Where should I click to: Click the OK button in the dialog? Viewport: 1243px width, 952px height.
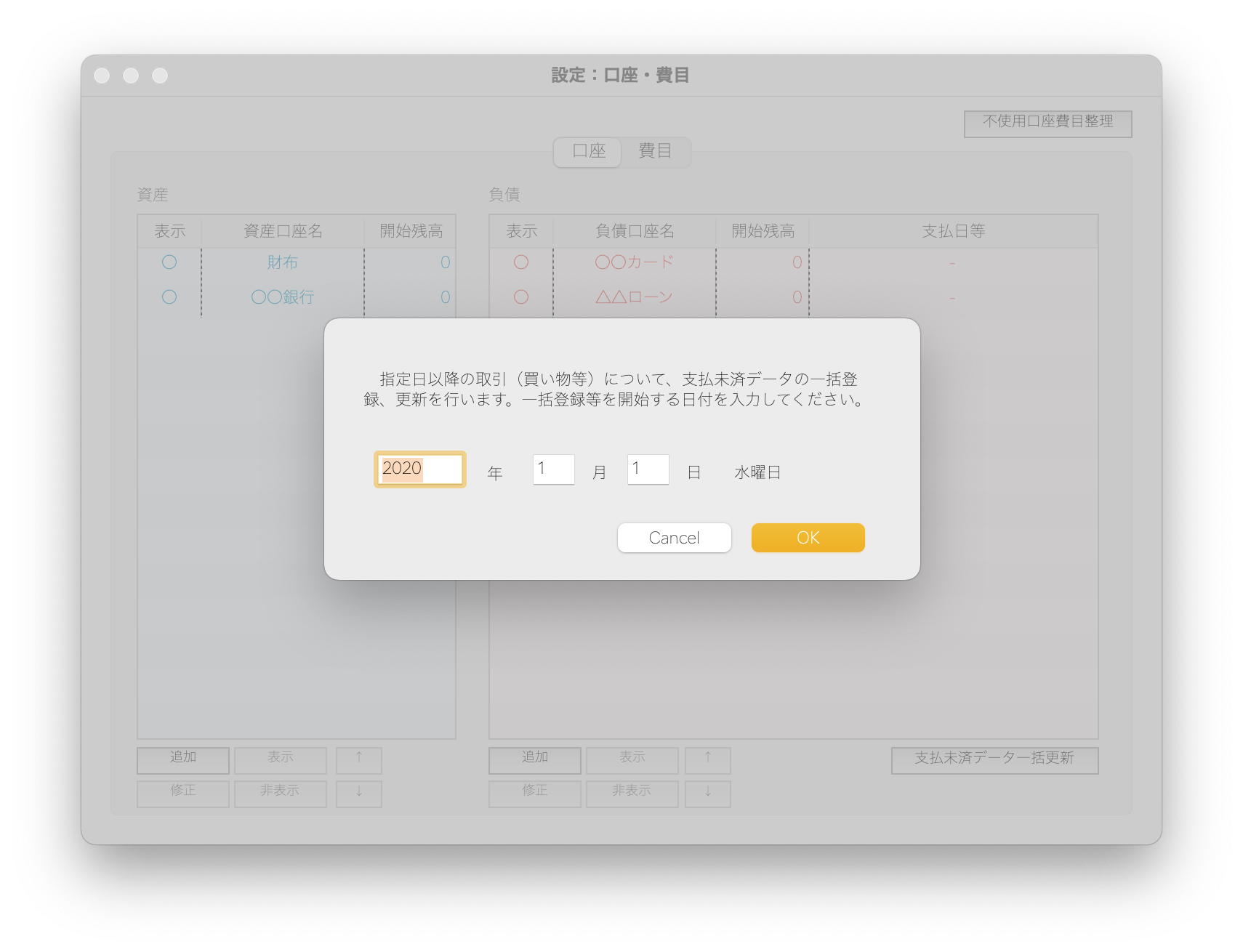808,538
